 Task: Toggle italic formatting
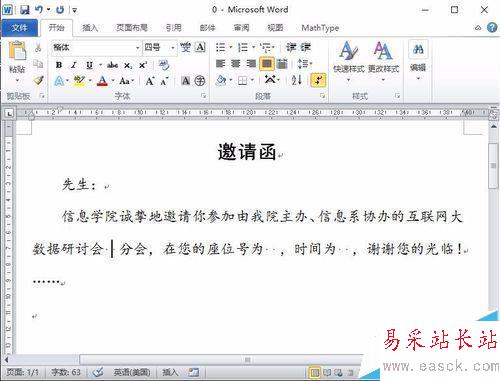coord(74,65)
